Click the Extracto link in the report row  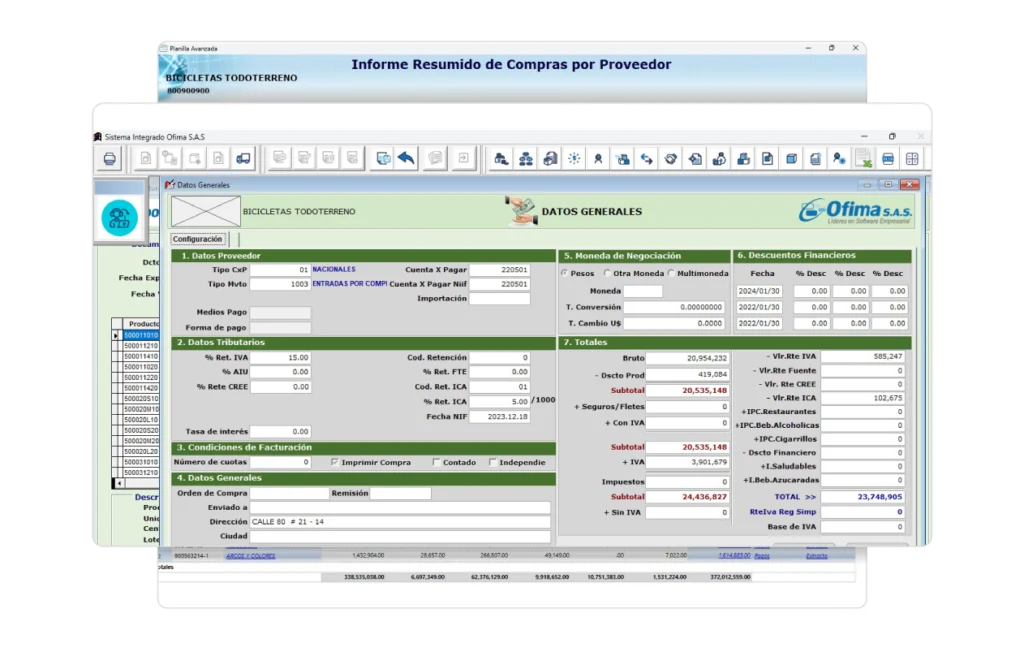[816, 555]
